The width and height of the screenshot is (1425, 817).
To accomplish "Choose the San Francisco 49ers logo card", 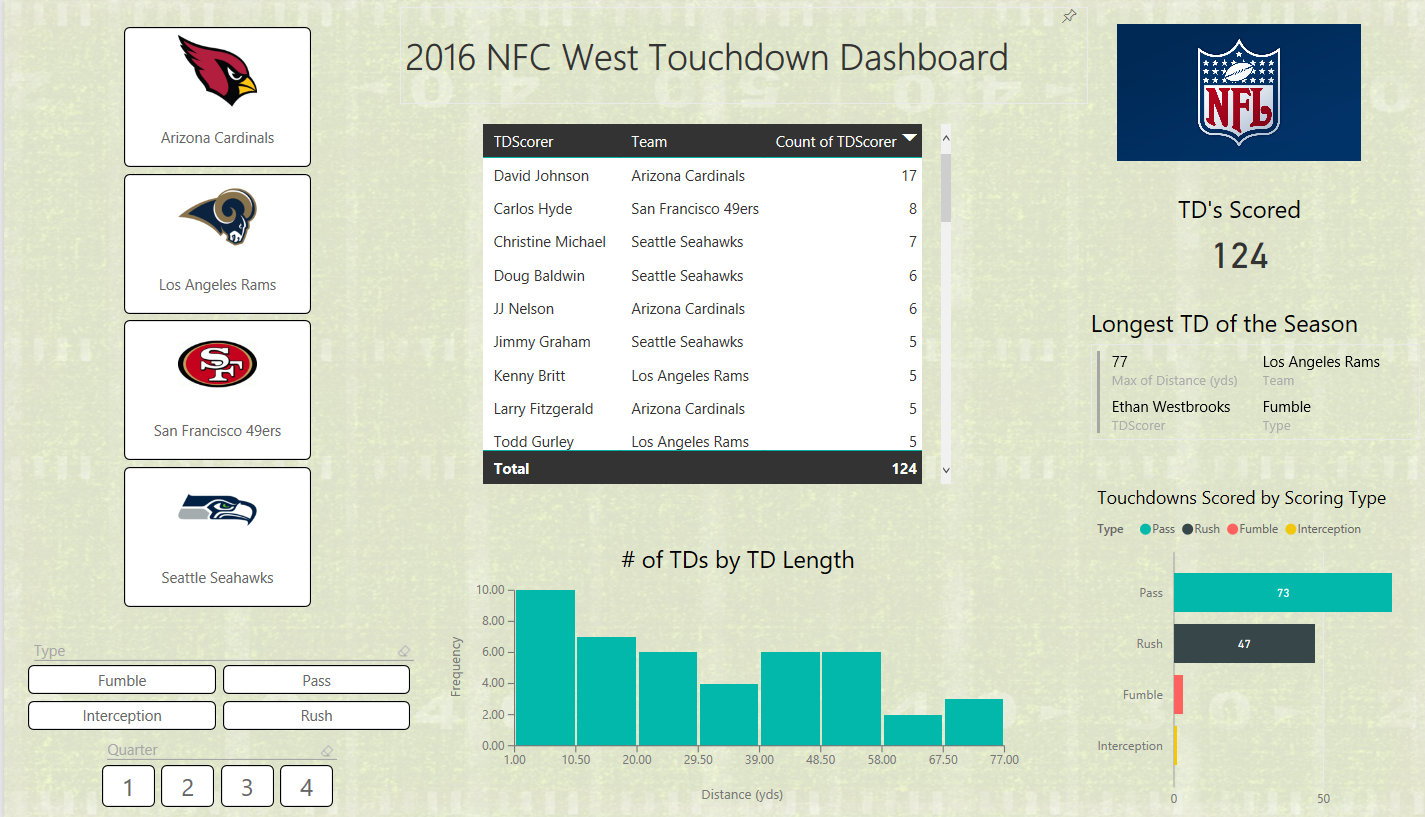I will [x=217, y=390].
